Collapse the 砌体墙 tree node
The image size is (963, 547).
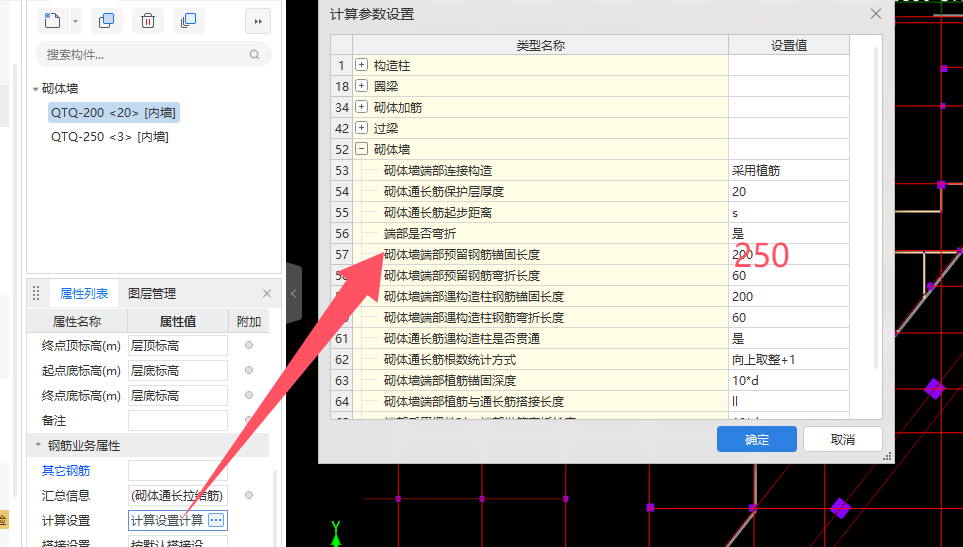pos(36,89)
